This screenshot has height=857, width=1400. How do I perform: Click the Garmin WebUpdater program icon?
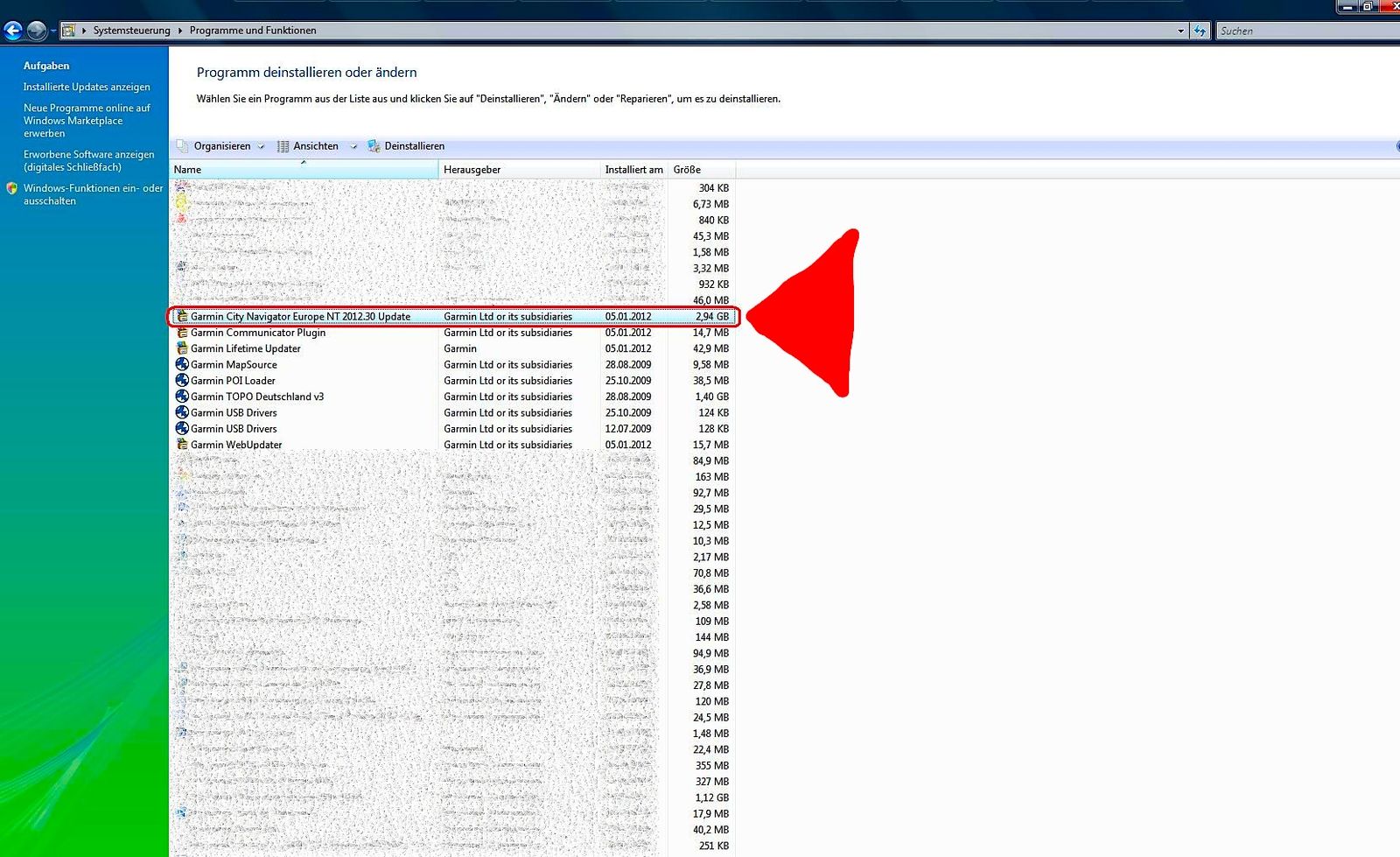(182, 445)
